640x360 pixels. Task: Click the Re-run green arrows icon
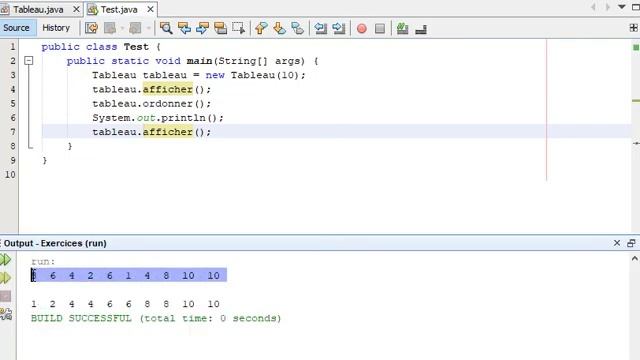pos(6,260)
